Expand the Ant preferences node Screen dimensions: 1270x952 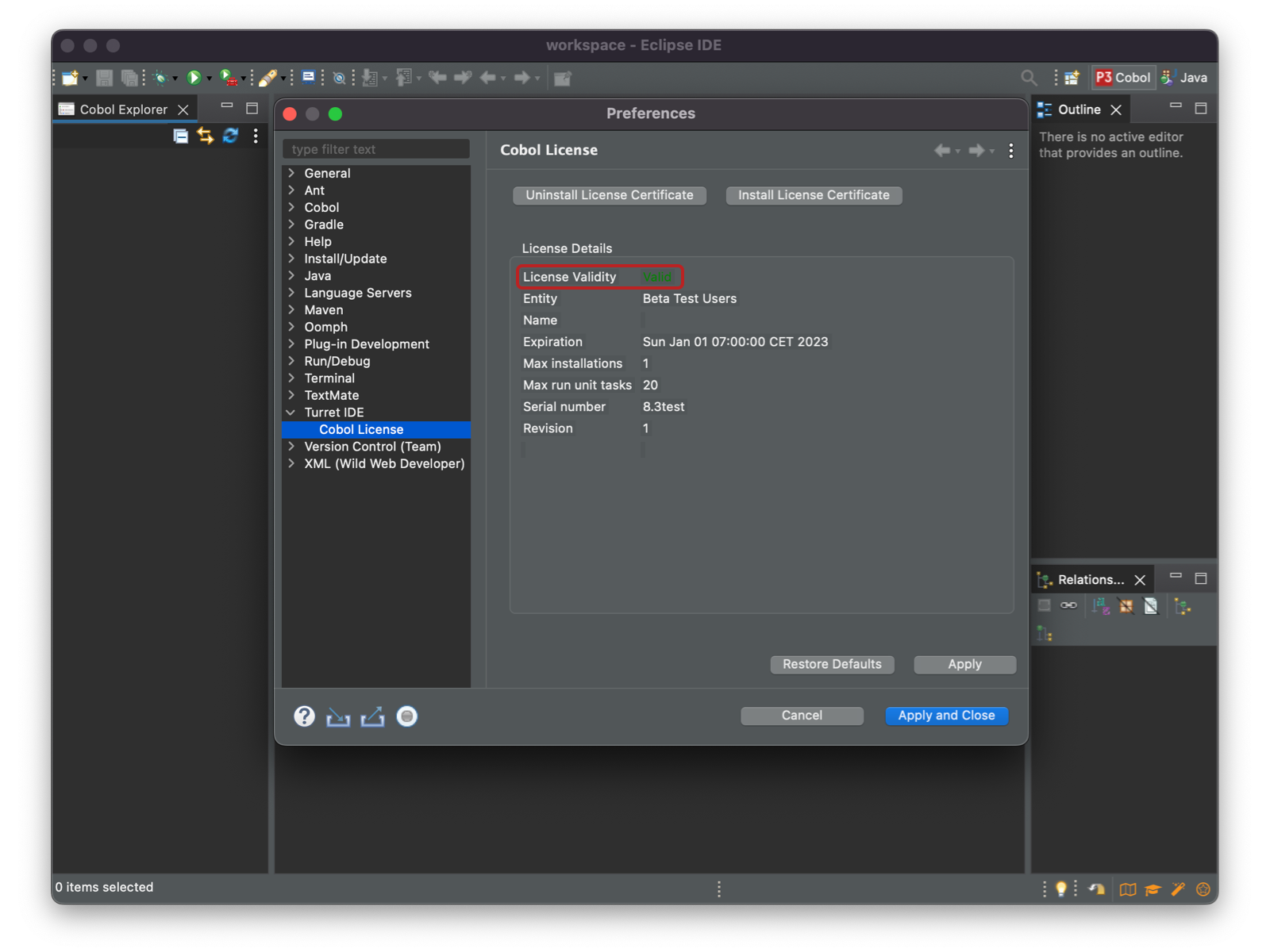point(291,190)
